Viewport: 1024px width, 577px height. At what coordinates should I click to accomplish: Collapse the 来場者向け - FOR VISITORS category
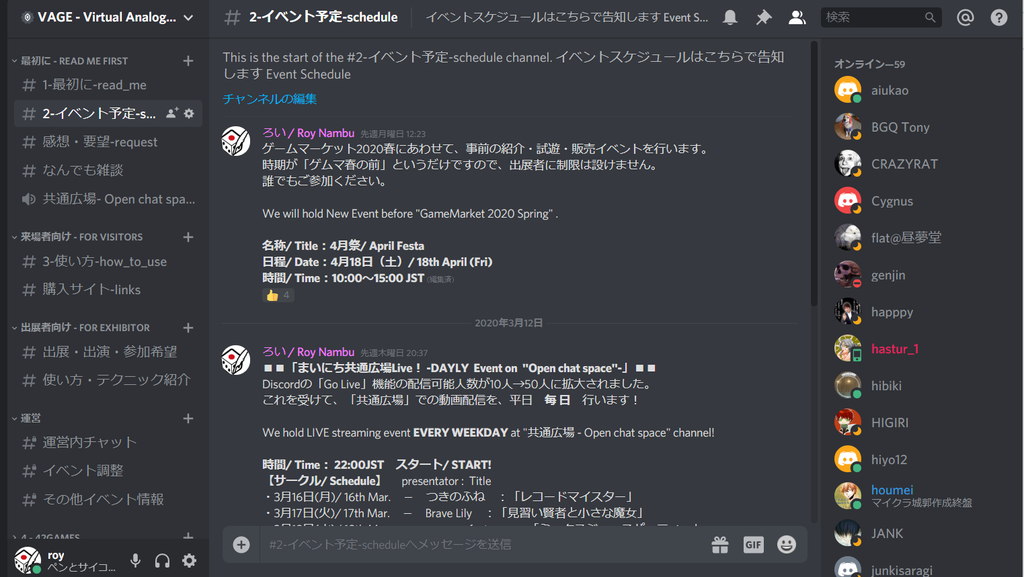coord(81,237)
